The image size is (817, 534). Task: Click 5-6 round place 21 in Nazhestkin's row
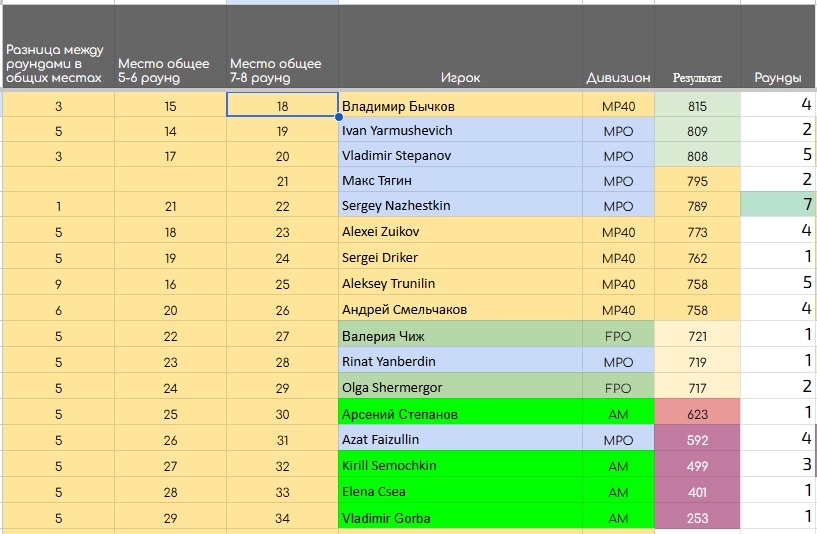(170, 205)
